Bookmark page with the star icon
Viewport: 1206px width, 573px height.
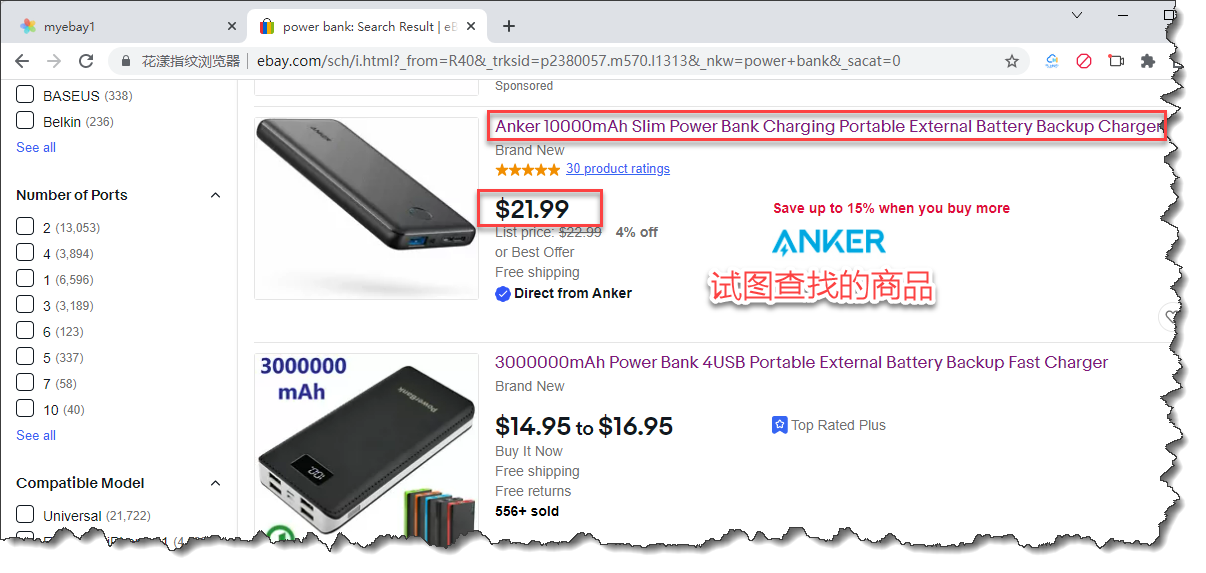click(x=1012, y=61)
